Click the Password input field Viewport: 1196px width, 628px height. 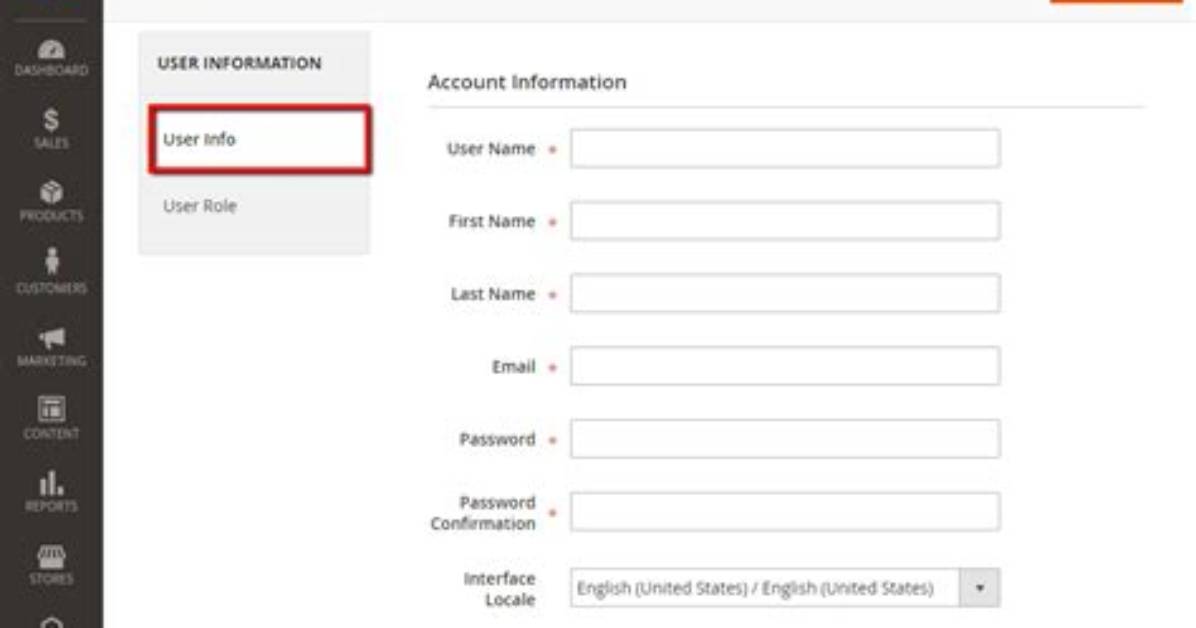click(x=785, y=439)
